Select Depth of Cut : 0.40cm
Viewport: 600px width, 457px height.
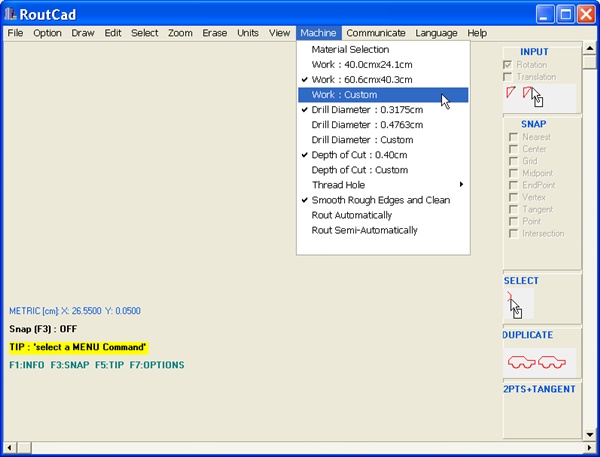[383, 155]
